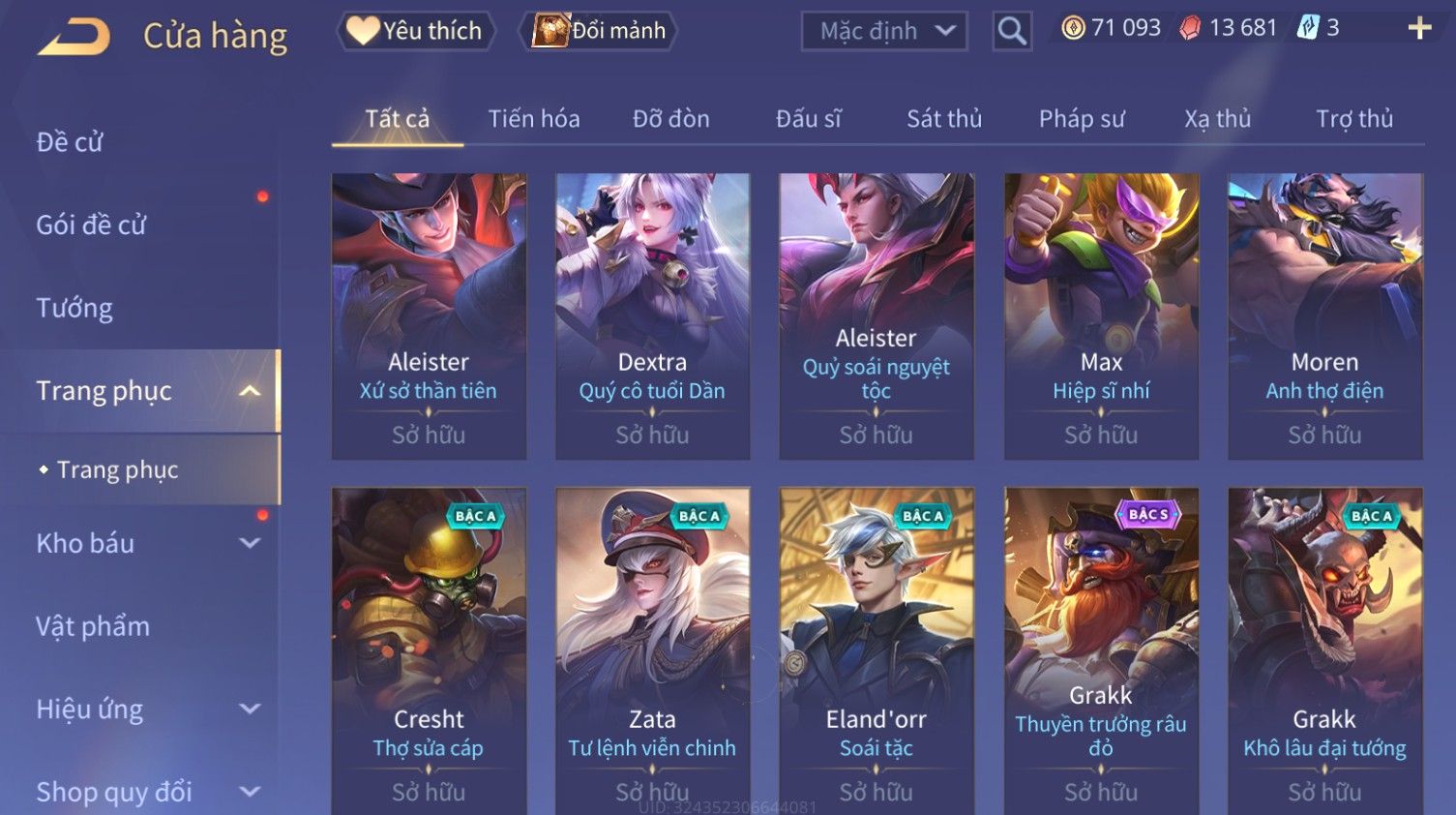Select the Tiến hóa tab
Screen dimensions: 1456x815
(x=534, y=119)
